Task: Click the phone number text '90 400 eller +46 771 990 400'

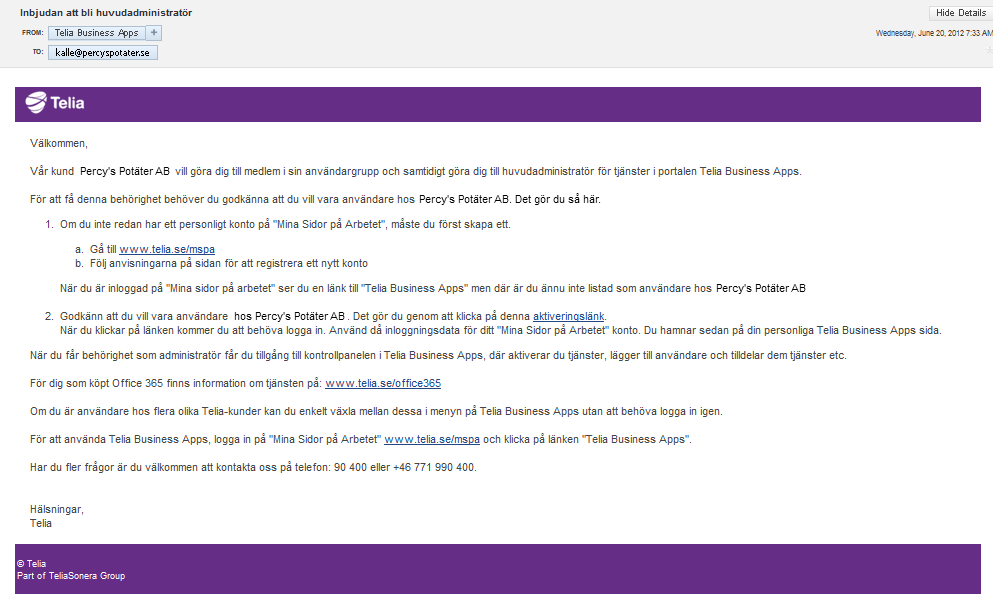Action: pos(404,467)
